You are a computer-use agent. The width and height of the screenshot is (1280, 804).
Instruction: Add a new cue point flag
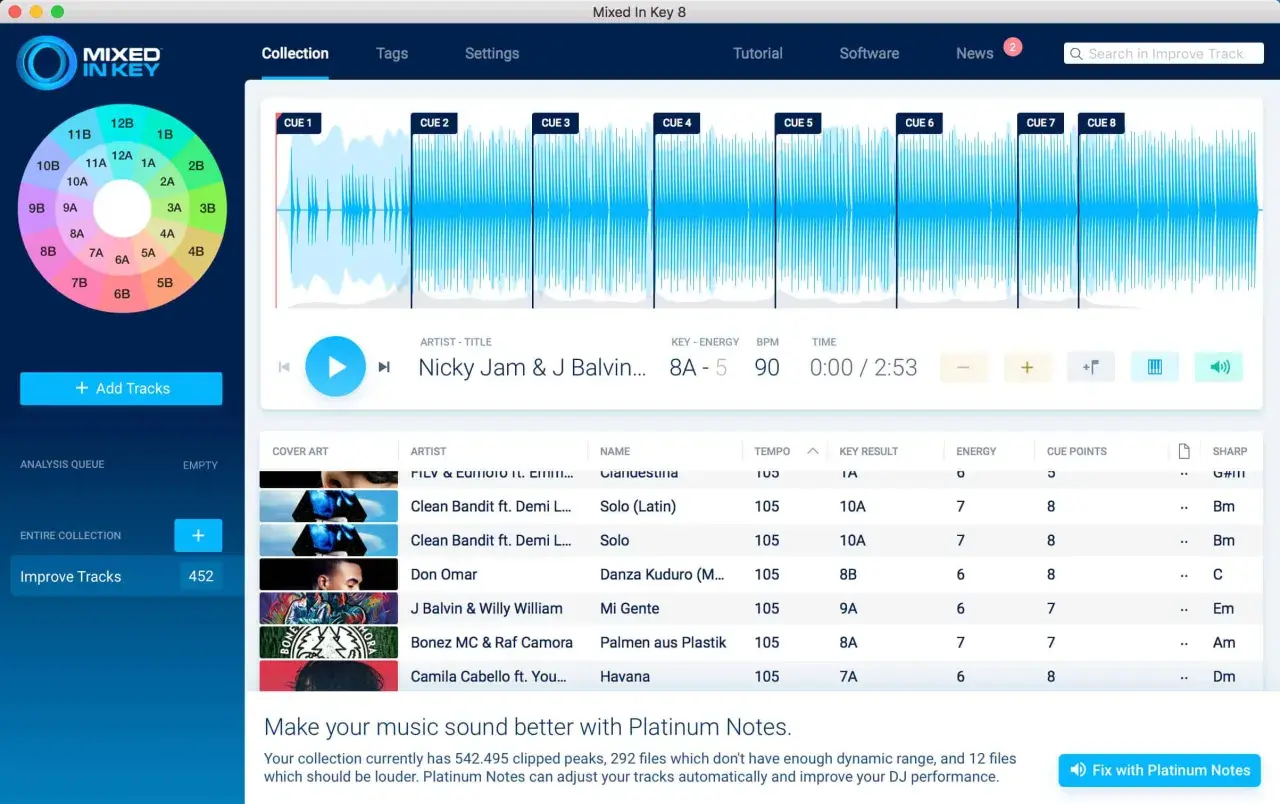pyautogui.click(x=1091, y=367)
